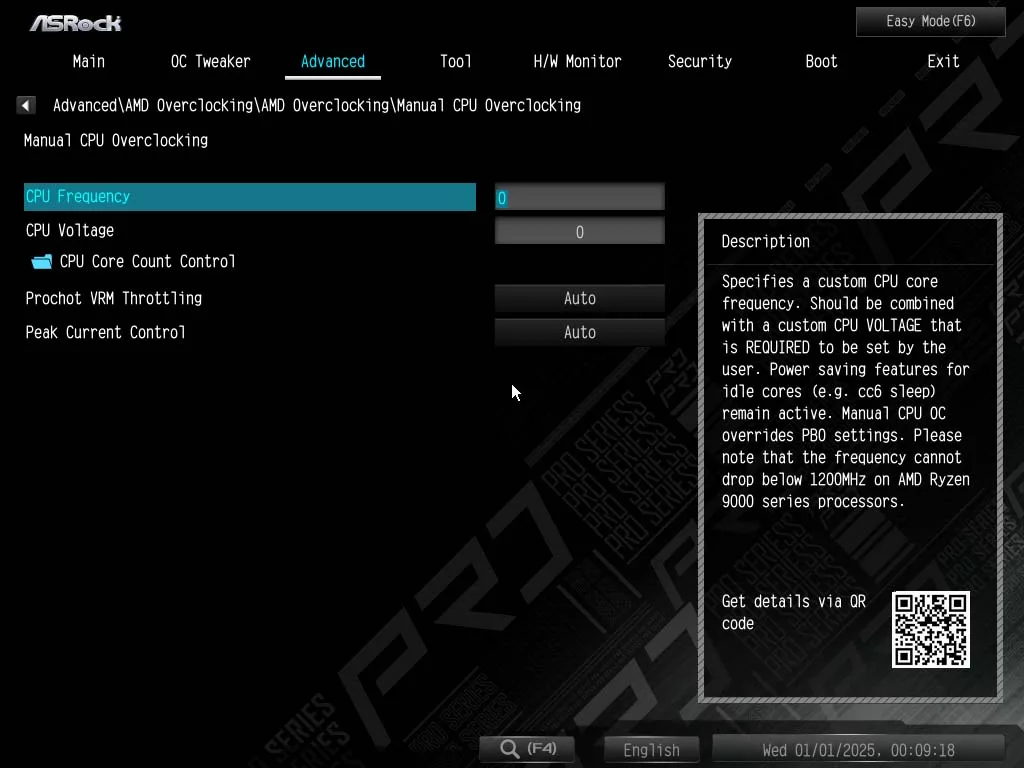
Task: Click the CPU Frequency value field
Action: point(579,197)
